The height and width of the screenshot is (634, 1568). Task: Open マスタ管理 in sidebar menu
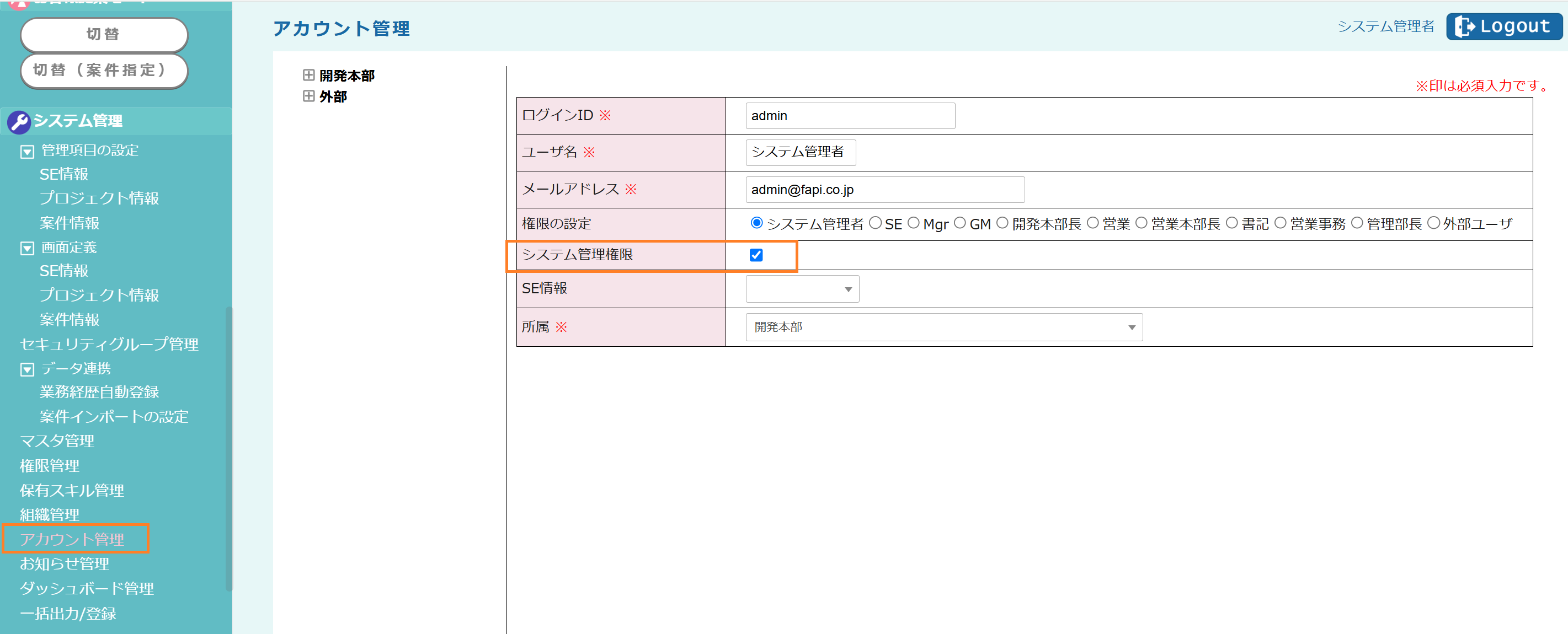click(57, 440)
